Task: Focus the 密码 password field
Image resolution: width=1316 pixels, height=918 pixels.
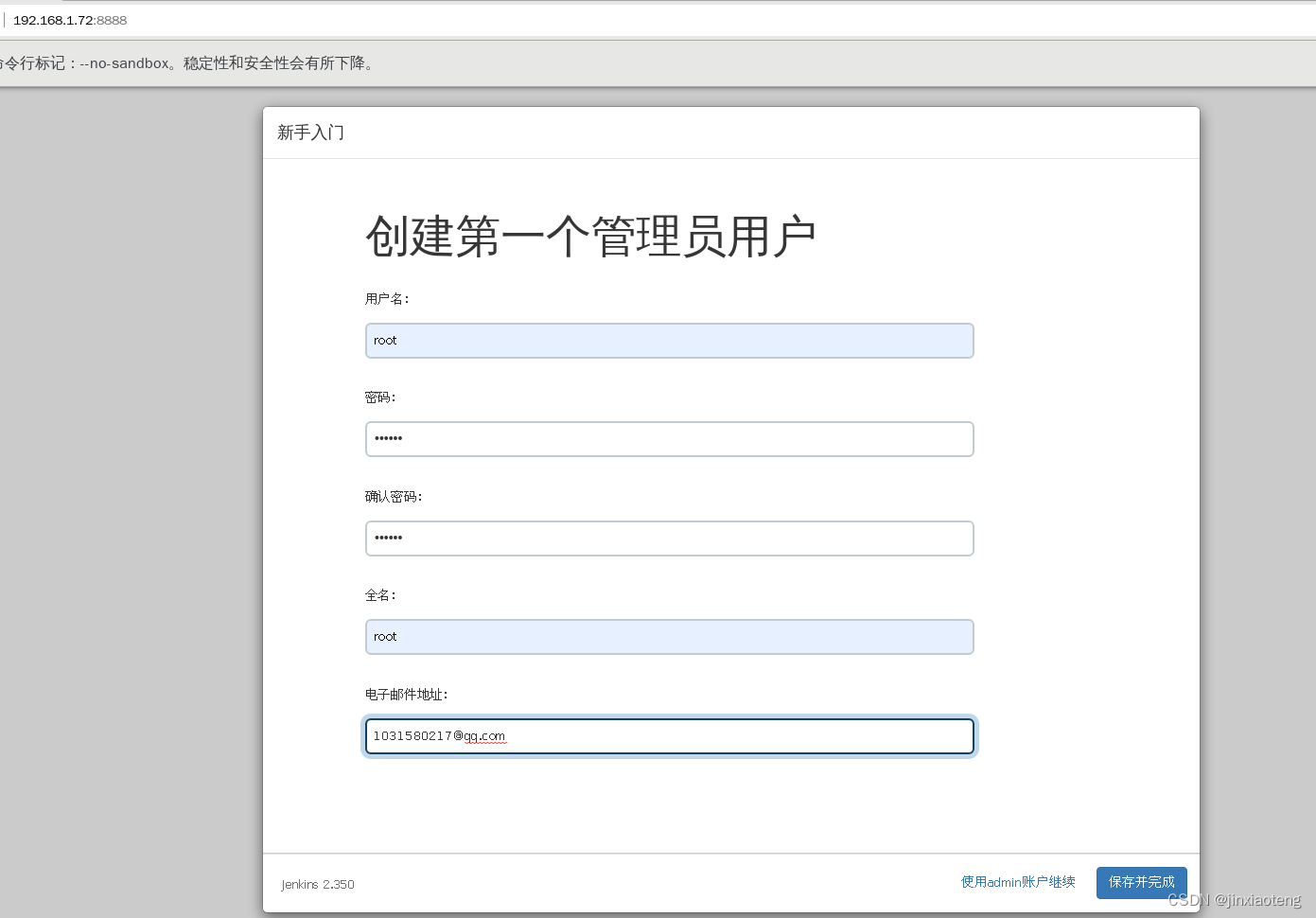Action: (x=669, y=439)
